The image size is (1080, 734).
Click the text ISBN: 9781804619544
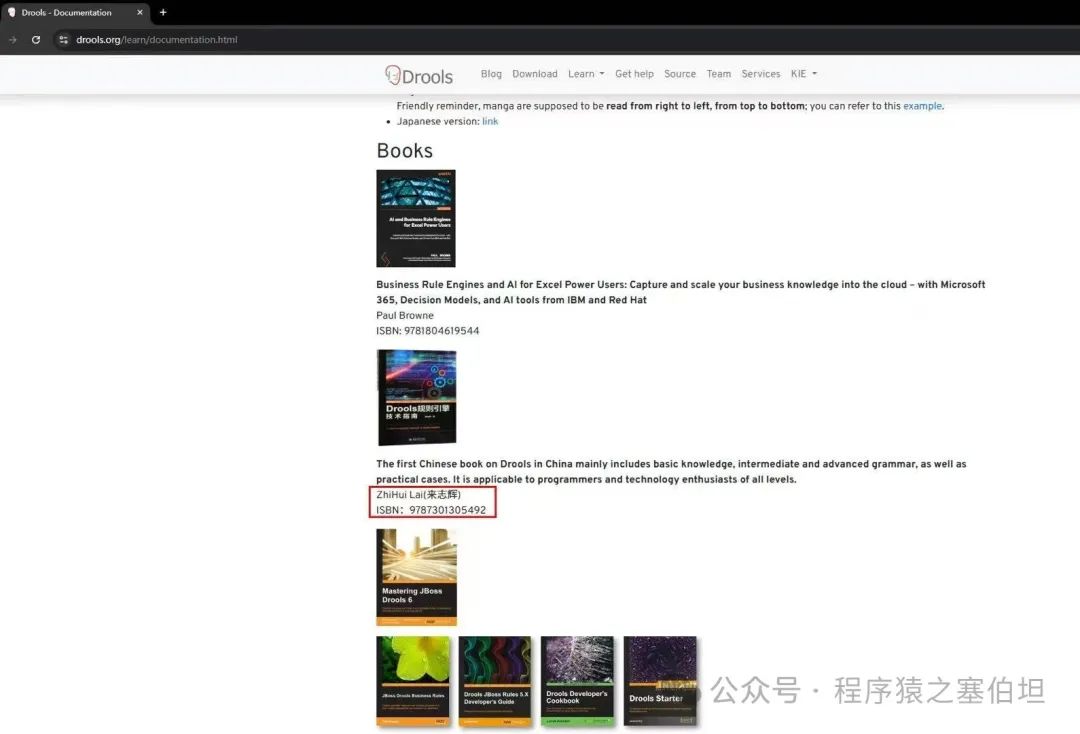[x=428, y=331]
